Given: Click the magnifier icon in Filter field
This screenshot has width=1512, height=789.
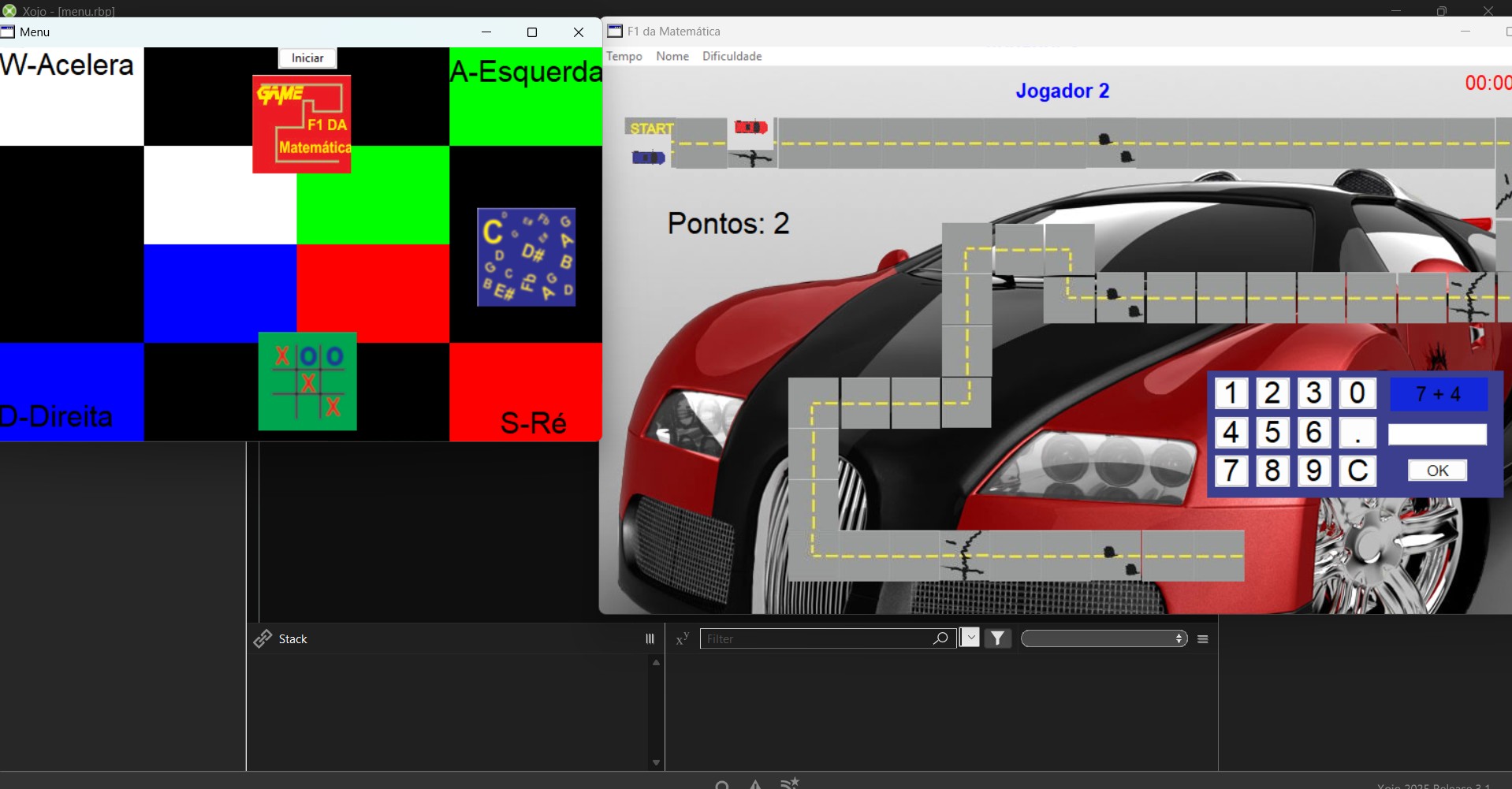Looking at the screenshot, I should (940, 638).
